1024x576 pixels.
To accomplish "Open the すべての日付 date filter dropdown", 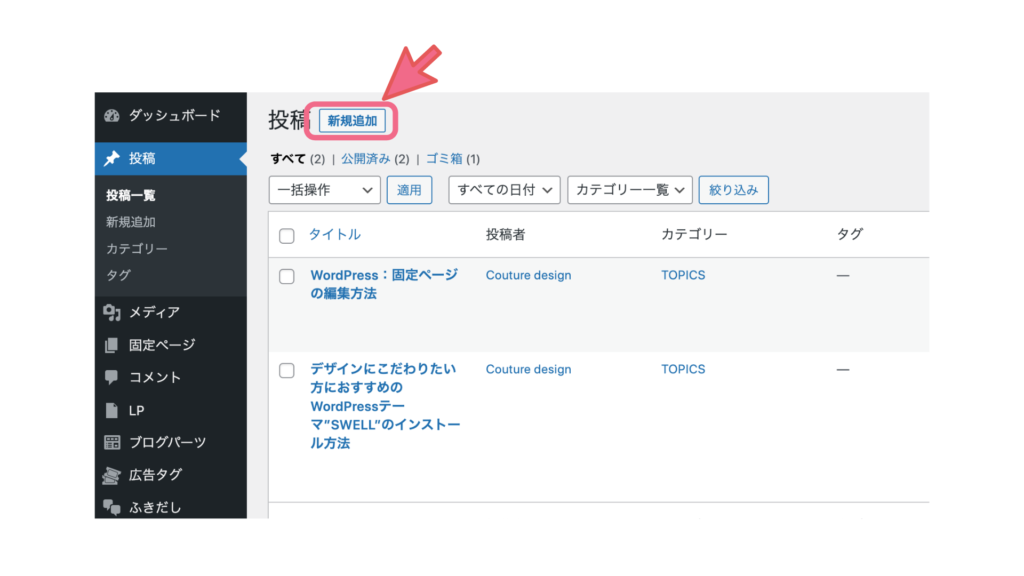I will pyautogui.click(x=504, y=190).
